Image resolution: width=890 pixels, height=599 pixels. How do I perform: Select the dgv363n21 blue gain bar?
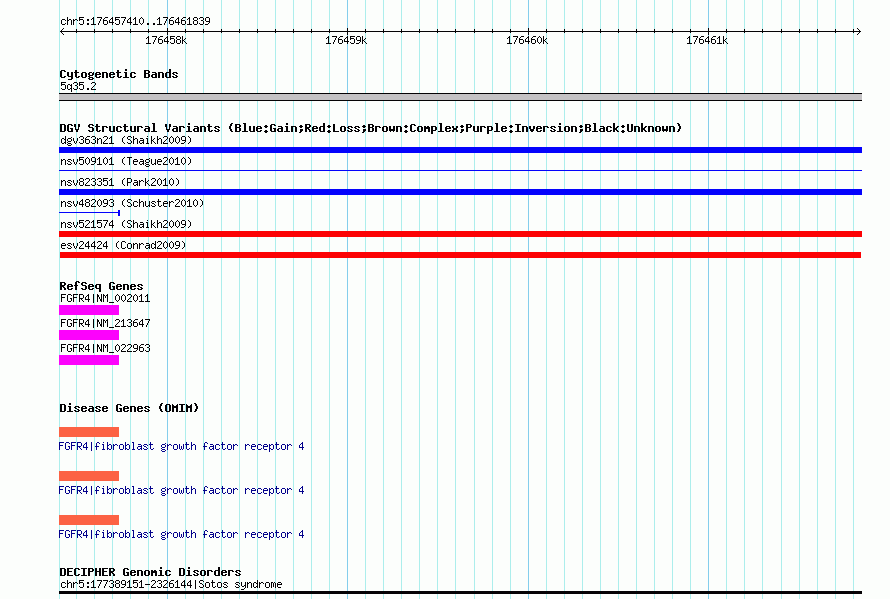pyautogui.click(x=460, y=150)
